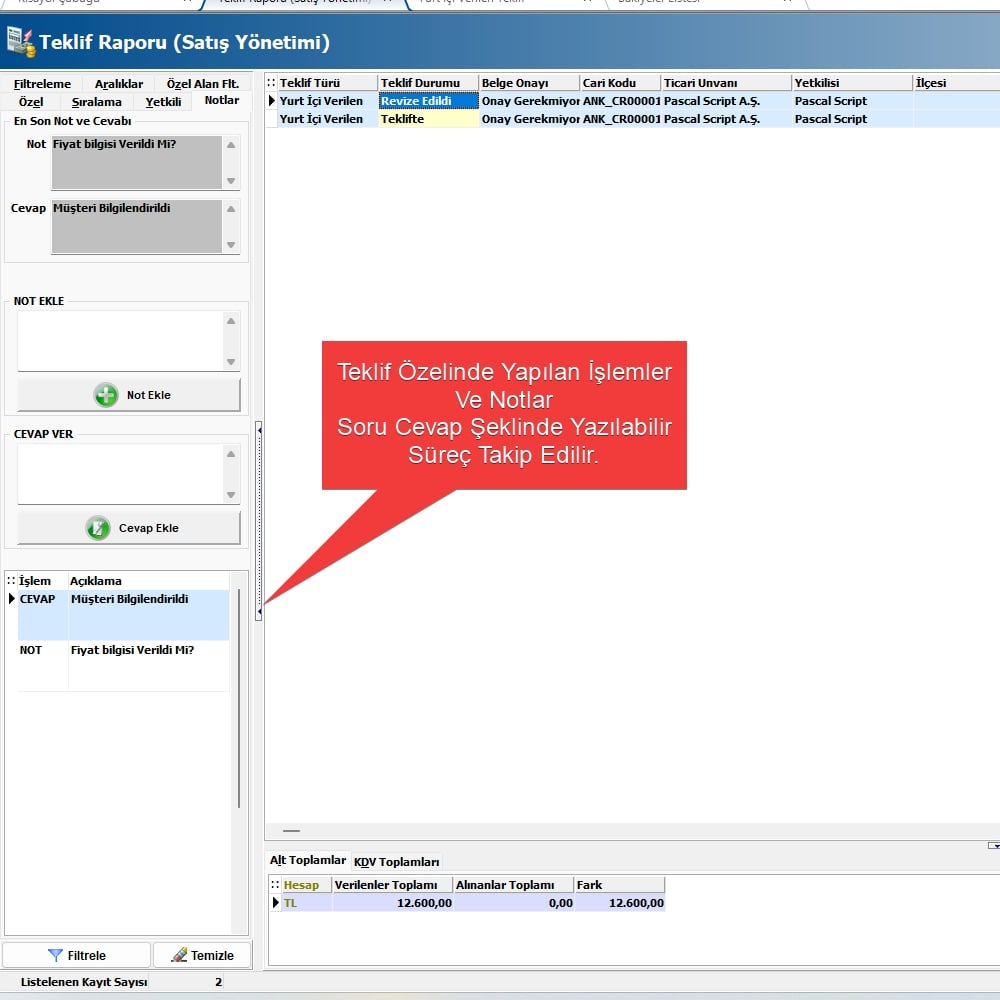This screenshot has width=1000, height=1000.
Task: Click the green plus Not Ekle icon
Action: pyautogui.click(x=106, y=395)
